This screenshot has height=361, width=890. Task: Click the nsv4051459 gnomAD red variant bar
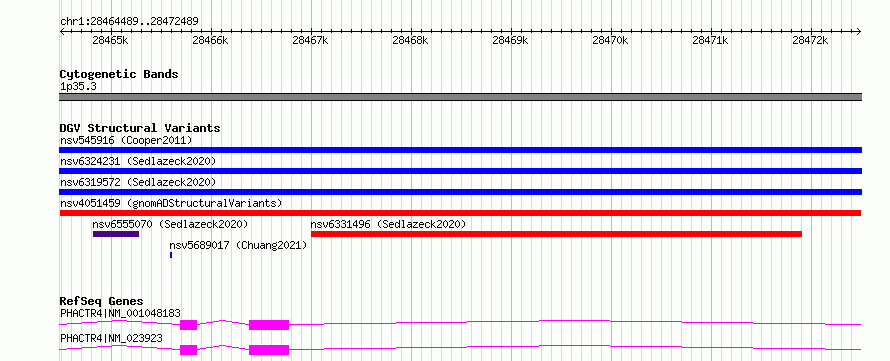coord(460,213)
